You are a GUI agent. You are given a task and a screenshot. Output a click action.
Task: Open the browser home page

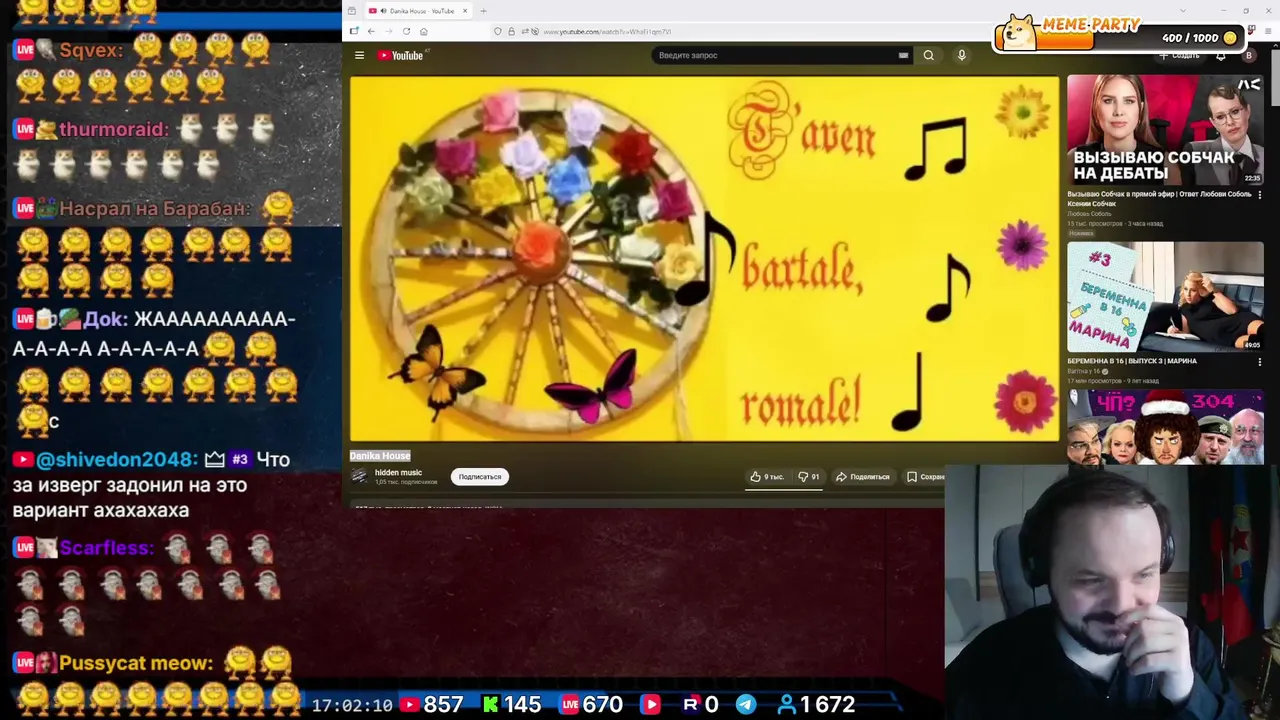423,31
